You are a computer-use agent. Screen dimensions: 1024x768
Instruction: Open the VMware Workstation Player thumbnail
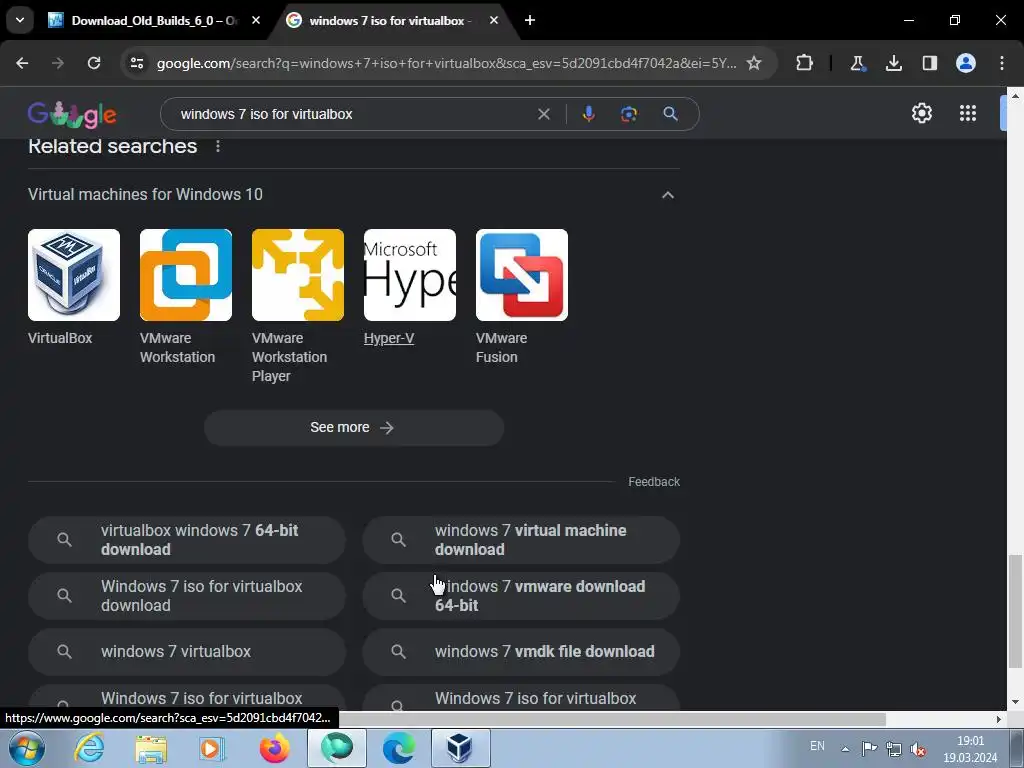(x=298, y=275)
